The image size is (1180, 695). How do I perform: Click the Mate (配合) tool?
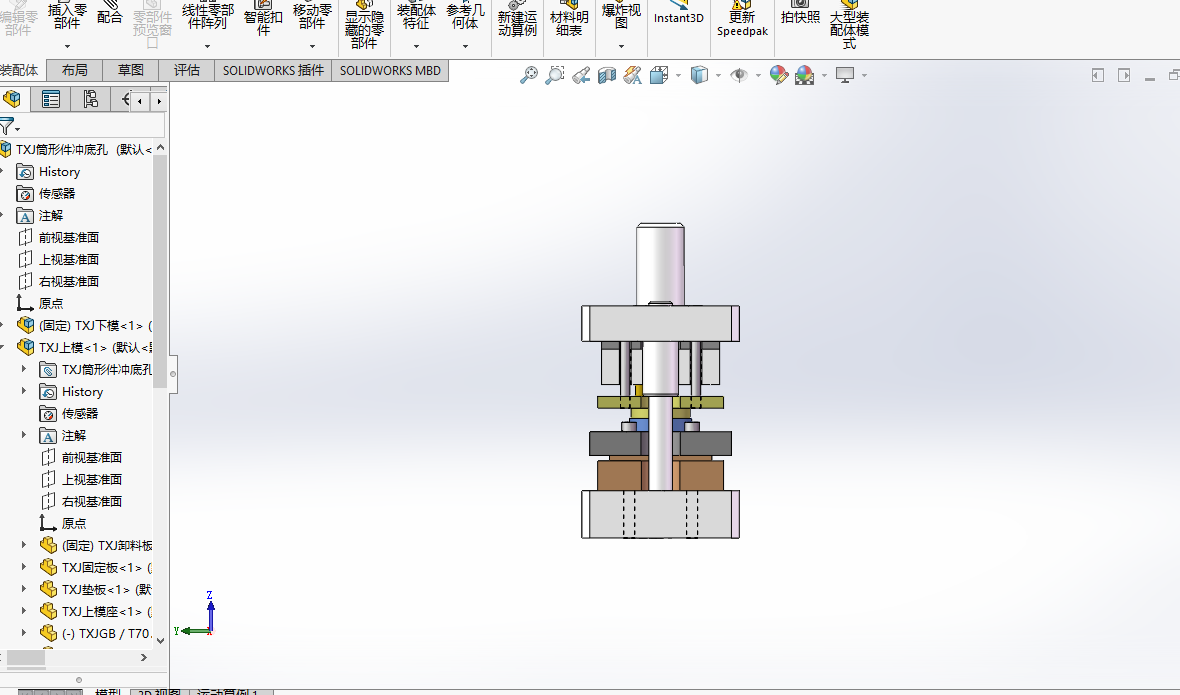click(x=109, y=14)
